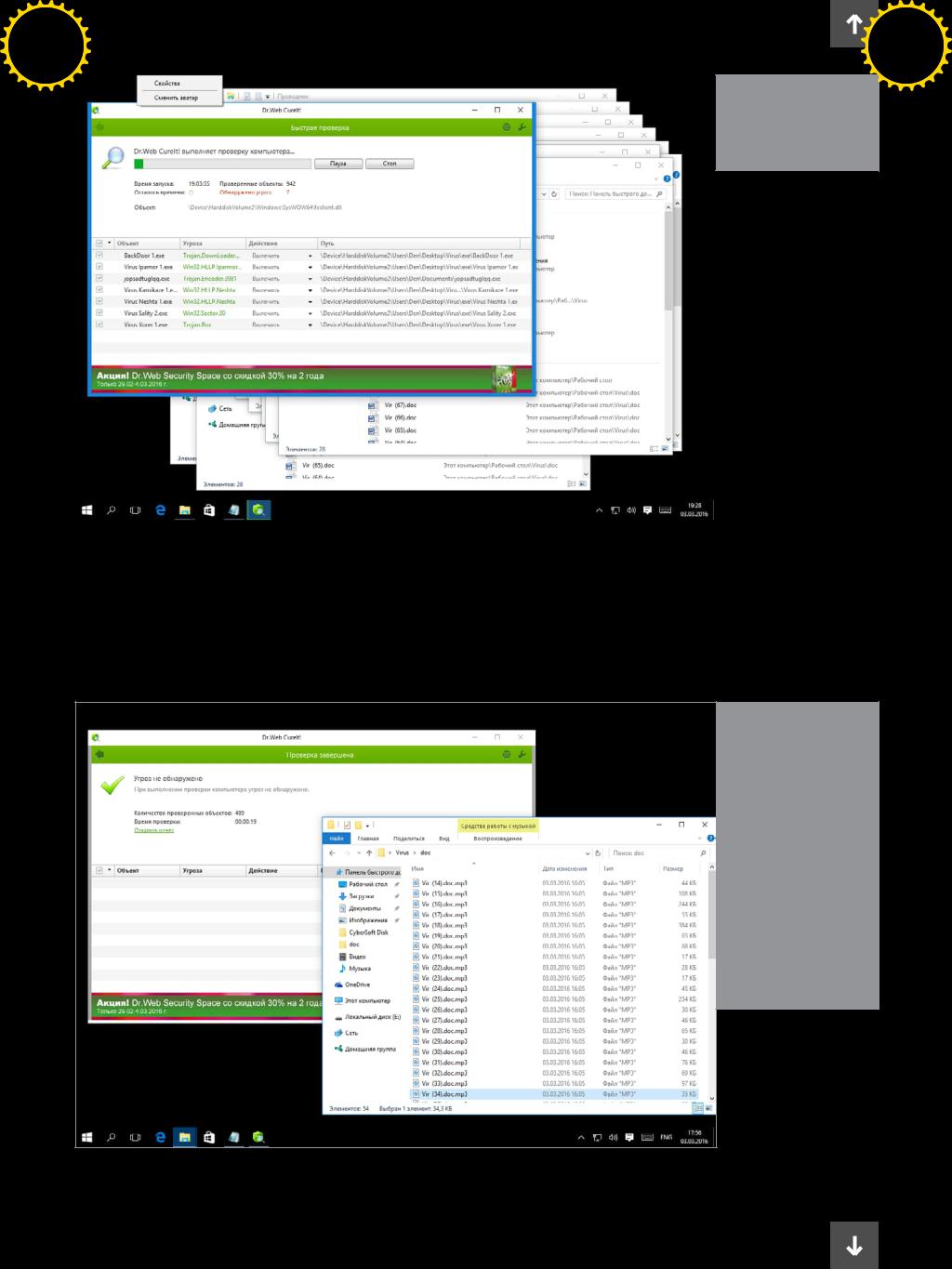Open action dropdown for Virus Neshta 1.exe

(x=311, y=301)
